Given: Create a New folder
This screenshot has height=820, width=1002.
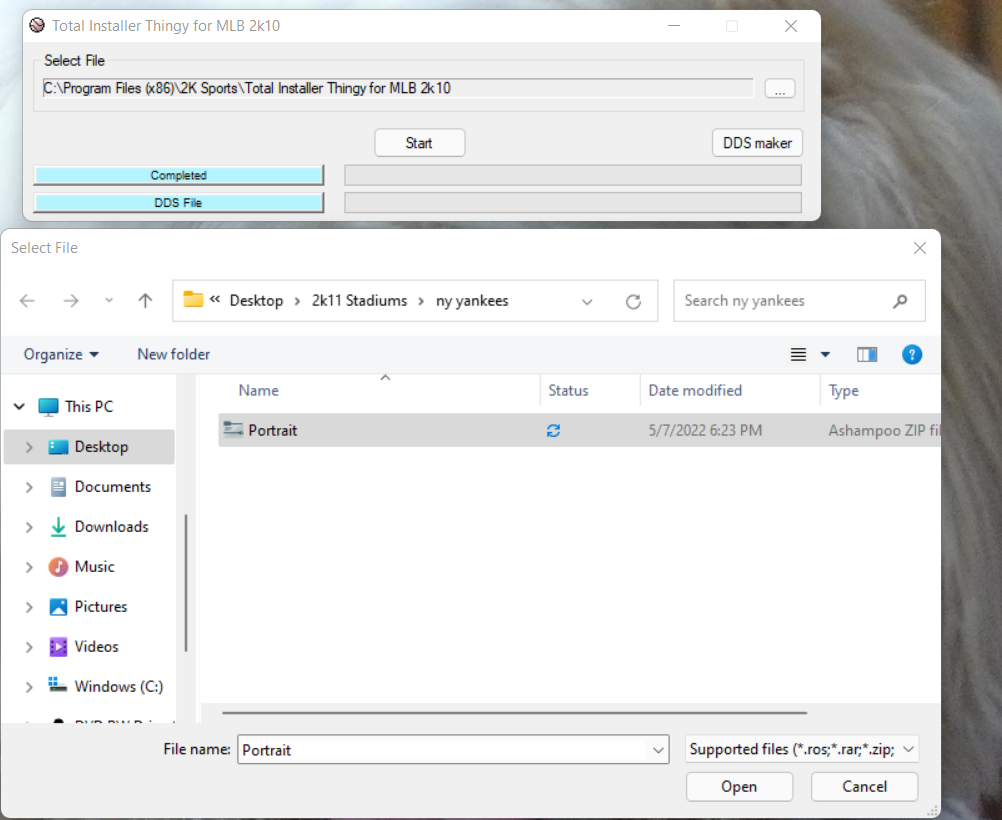Looking at the screenshot, I should coord(173,354).
